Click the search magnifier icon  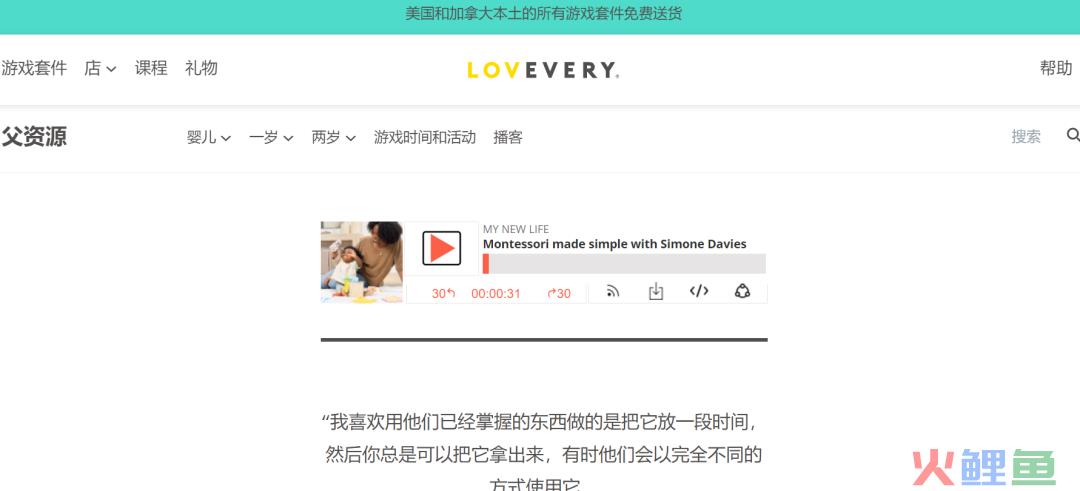coord(1072,135)
